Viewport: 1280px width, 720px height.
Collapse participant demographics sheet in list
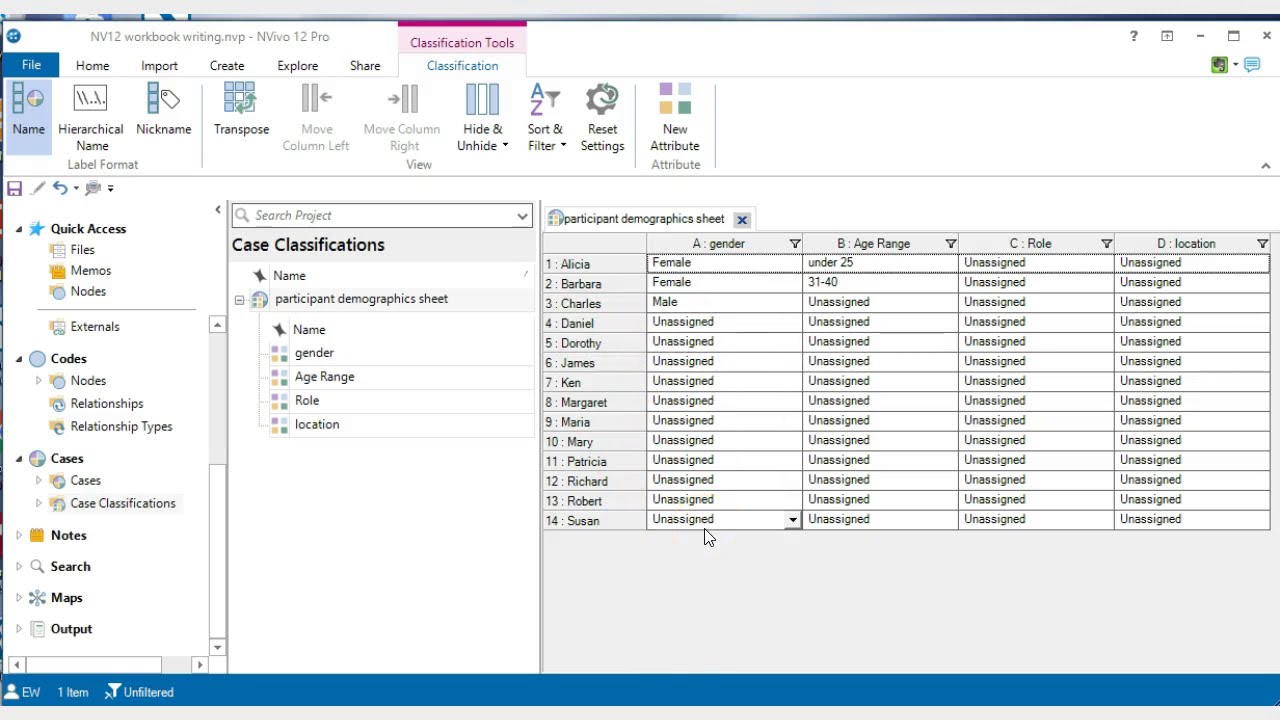point(239,300)
